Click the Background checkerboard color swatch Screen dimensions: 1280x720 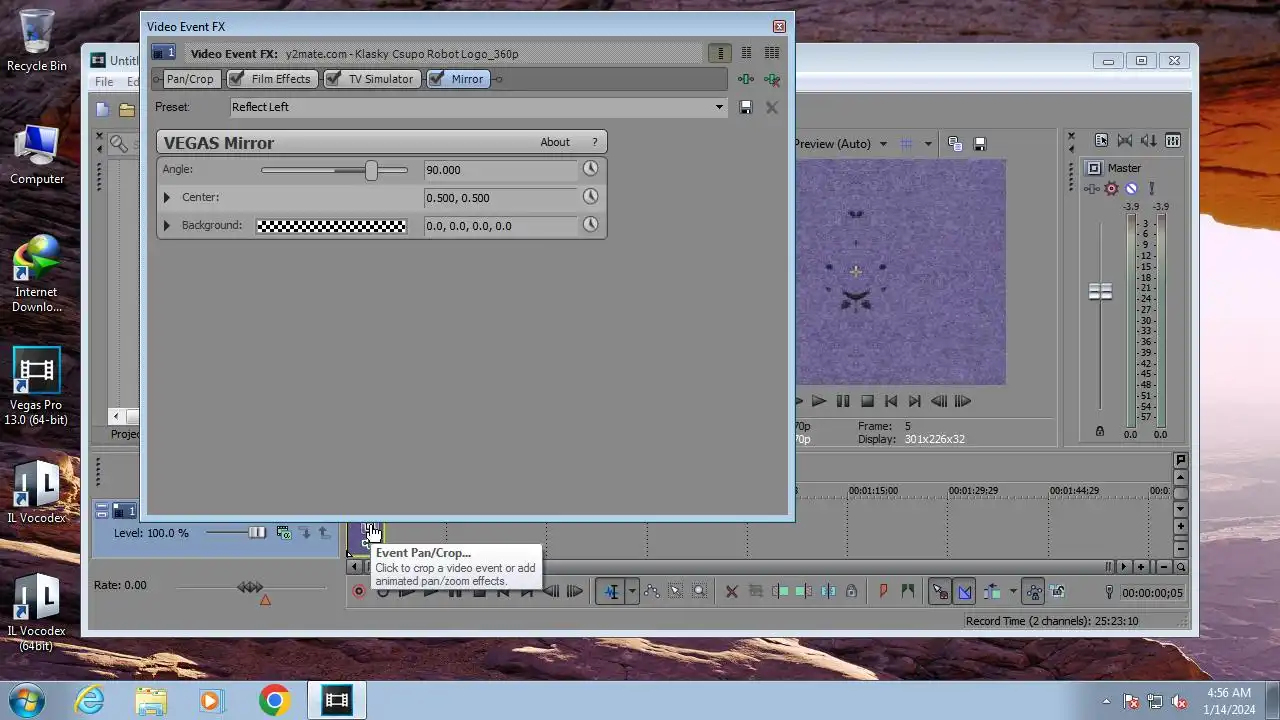tap(331, 226)
